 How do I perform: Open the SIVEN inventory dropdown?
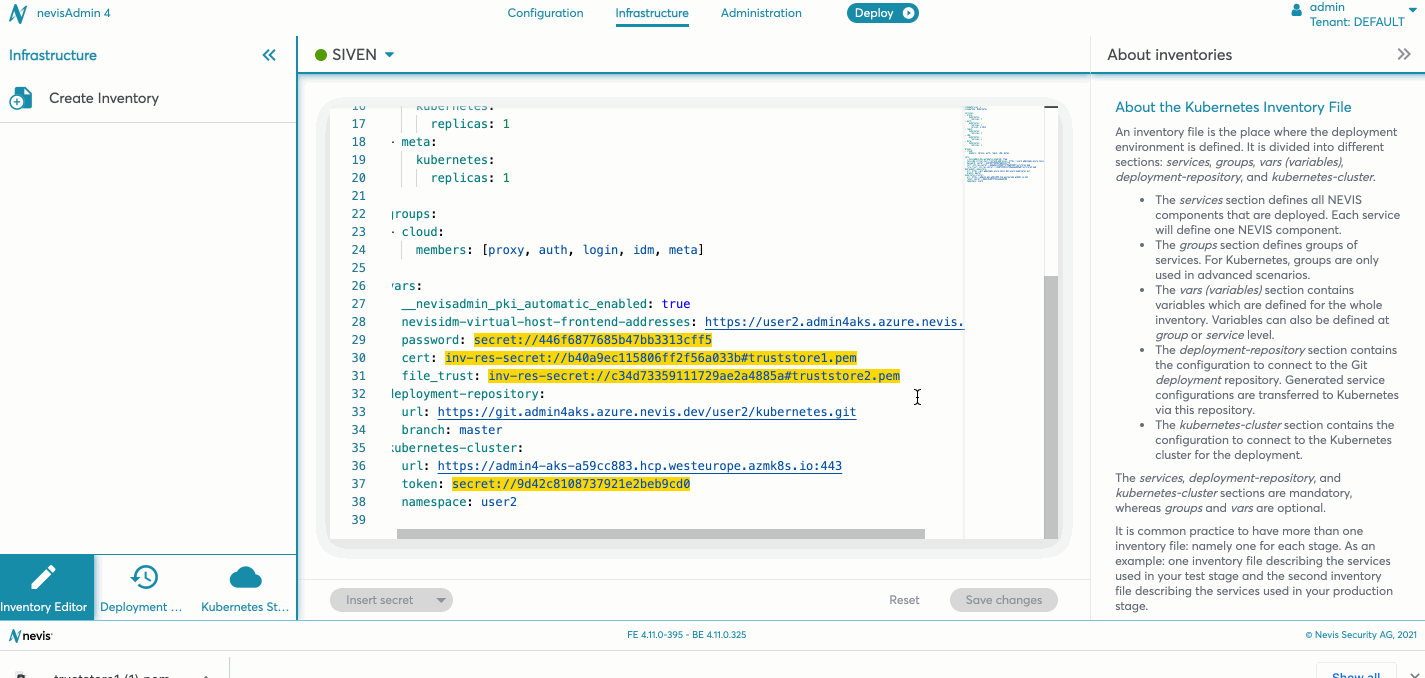pos(389,55)
